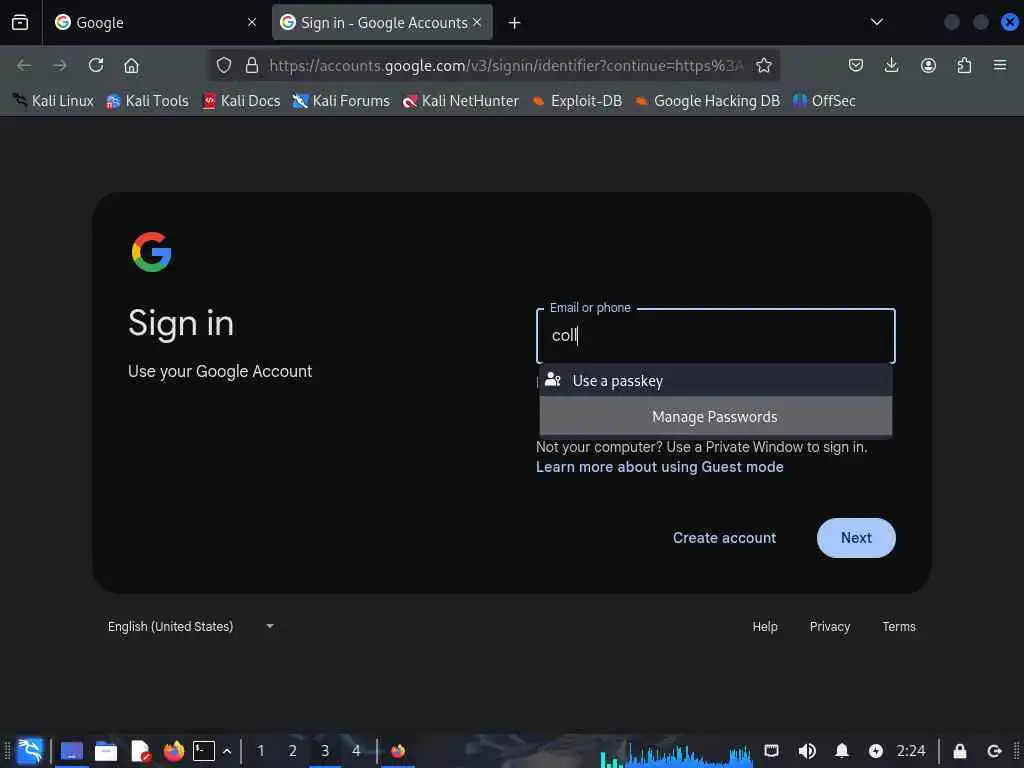
Task: Open a new tab with plus button
Action: pos(515,23)
